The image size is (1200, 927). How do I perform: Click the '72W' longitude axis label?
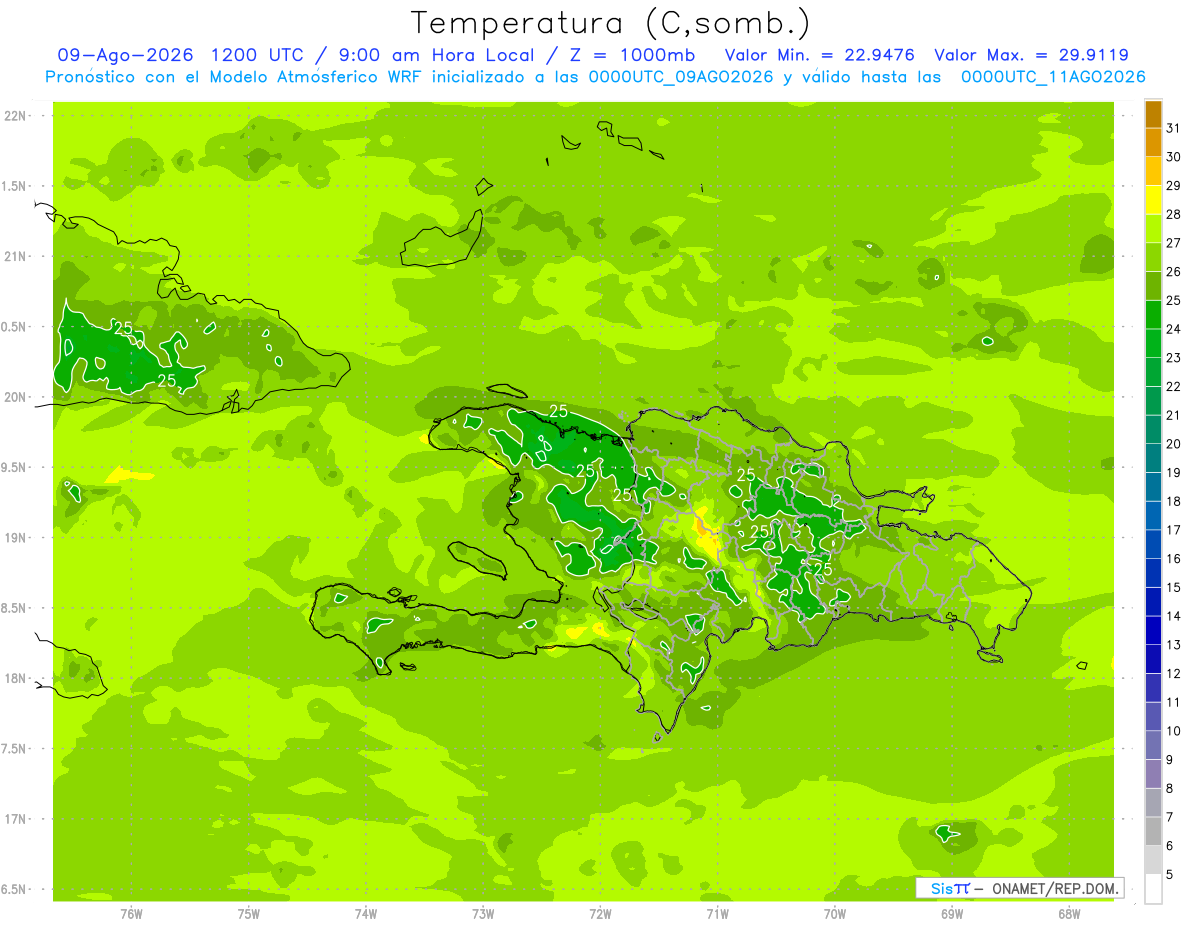point(600,914)
